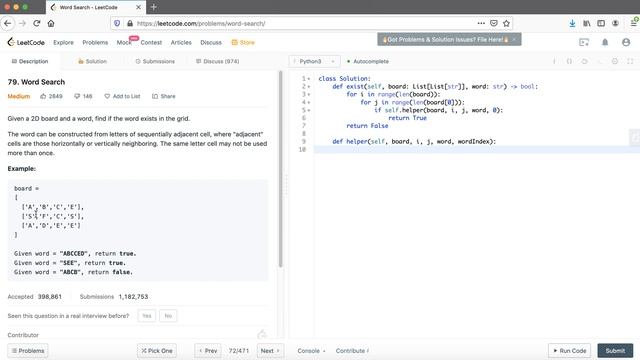The image size is (640, 360).
Task: Answer No to seen in interview
Action: (x=168, y=316)
